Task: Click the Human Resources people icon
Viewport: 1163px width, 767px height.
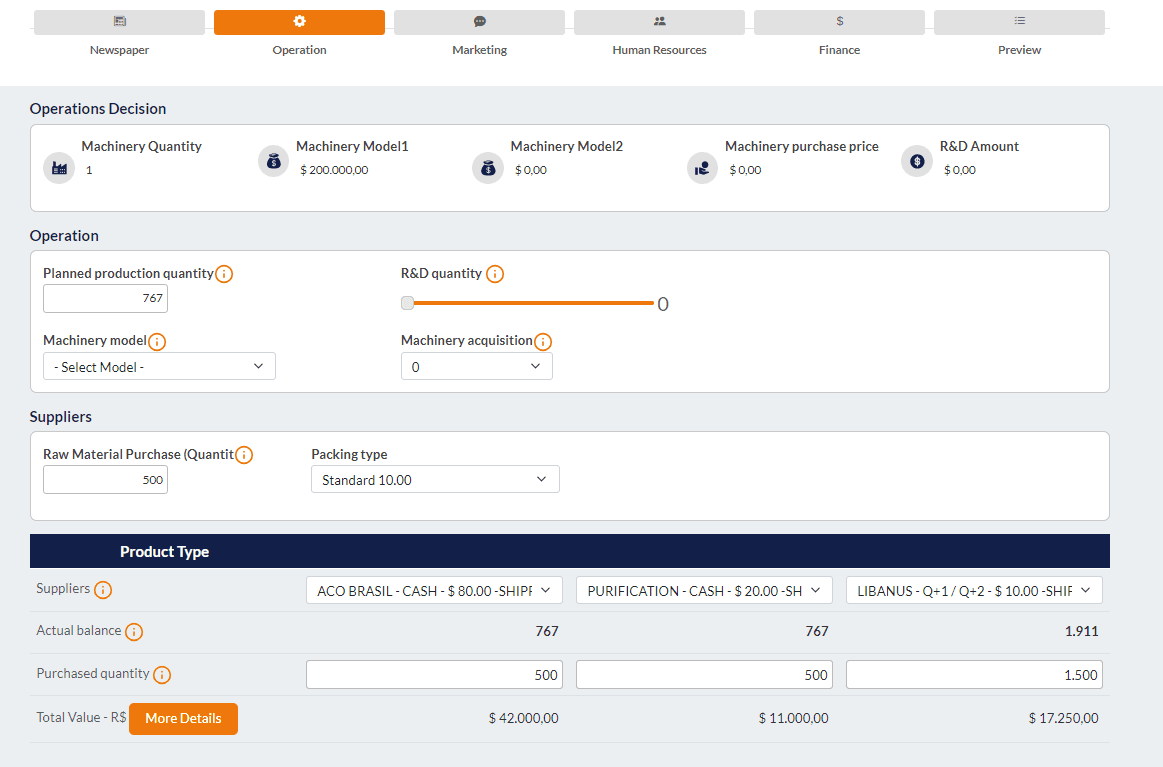Action: 659,21
